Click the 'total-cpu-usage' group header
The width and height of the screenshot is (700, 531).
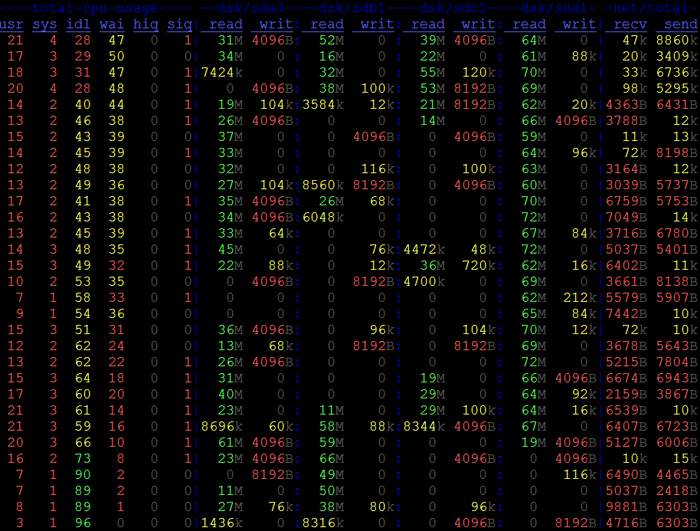pyautogui.click(x=95, y=8)
